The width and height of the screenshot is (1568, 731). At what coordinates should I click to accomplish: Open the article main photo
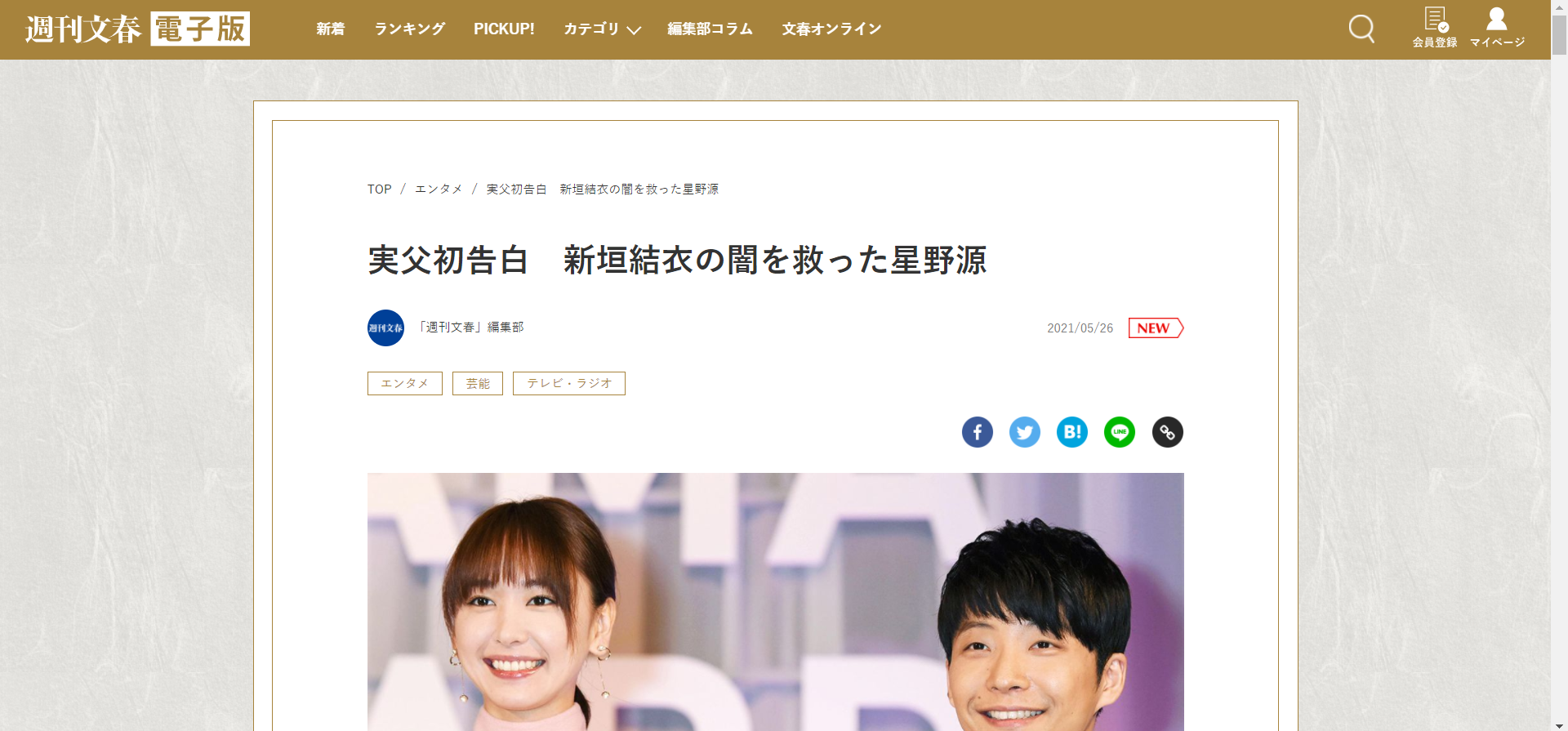pyautogui.click(x=776, y=602)
